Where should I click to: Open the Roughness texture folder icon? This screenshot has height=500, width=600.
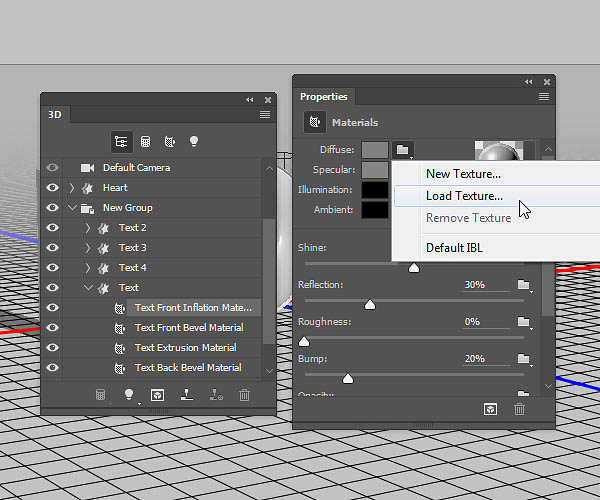pyautogui.click(x=524, y=322)
